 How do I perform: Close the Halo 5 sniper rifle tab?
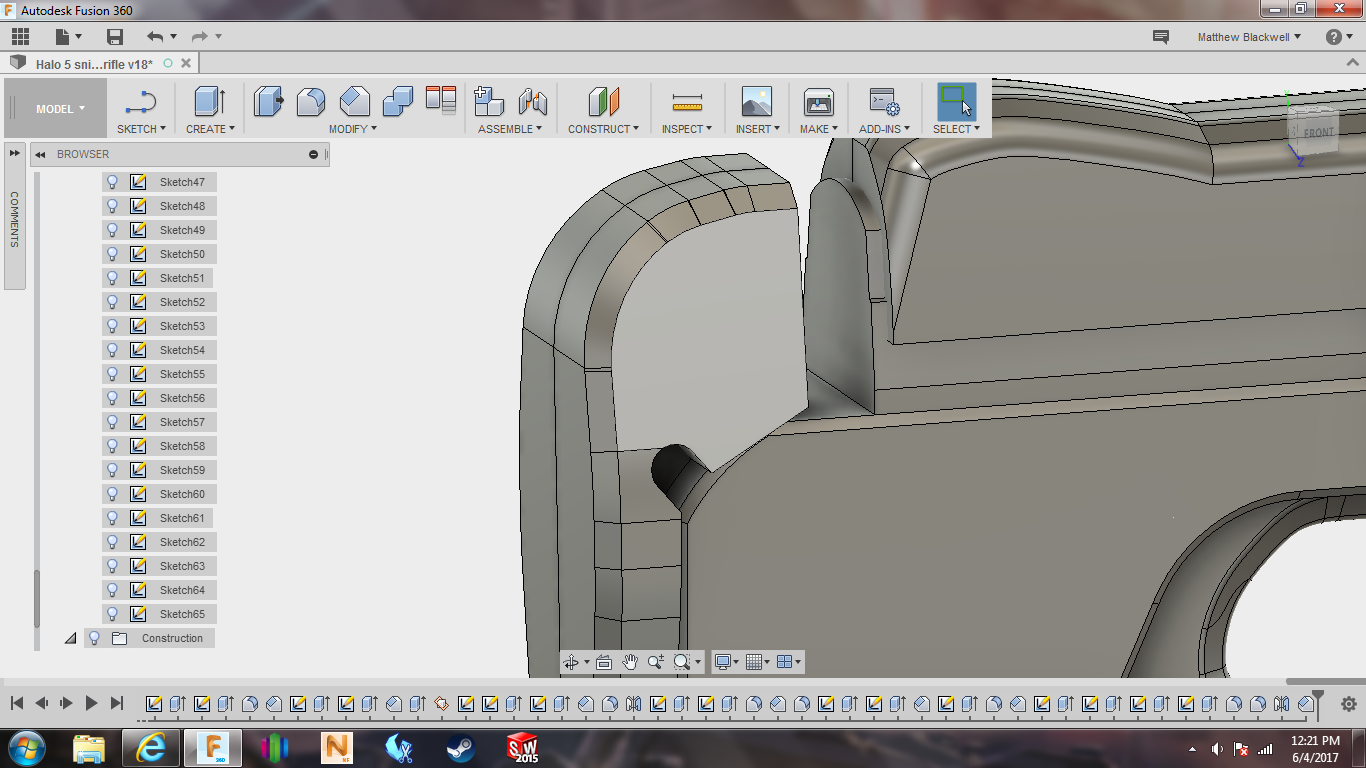coord(186,63)
